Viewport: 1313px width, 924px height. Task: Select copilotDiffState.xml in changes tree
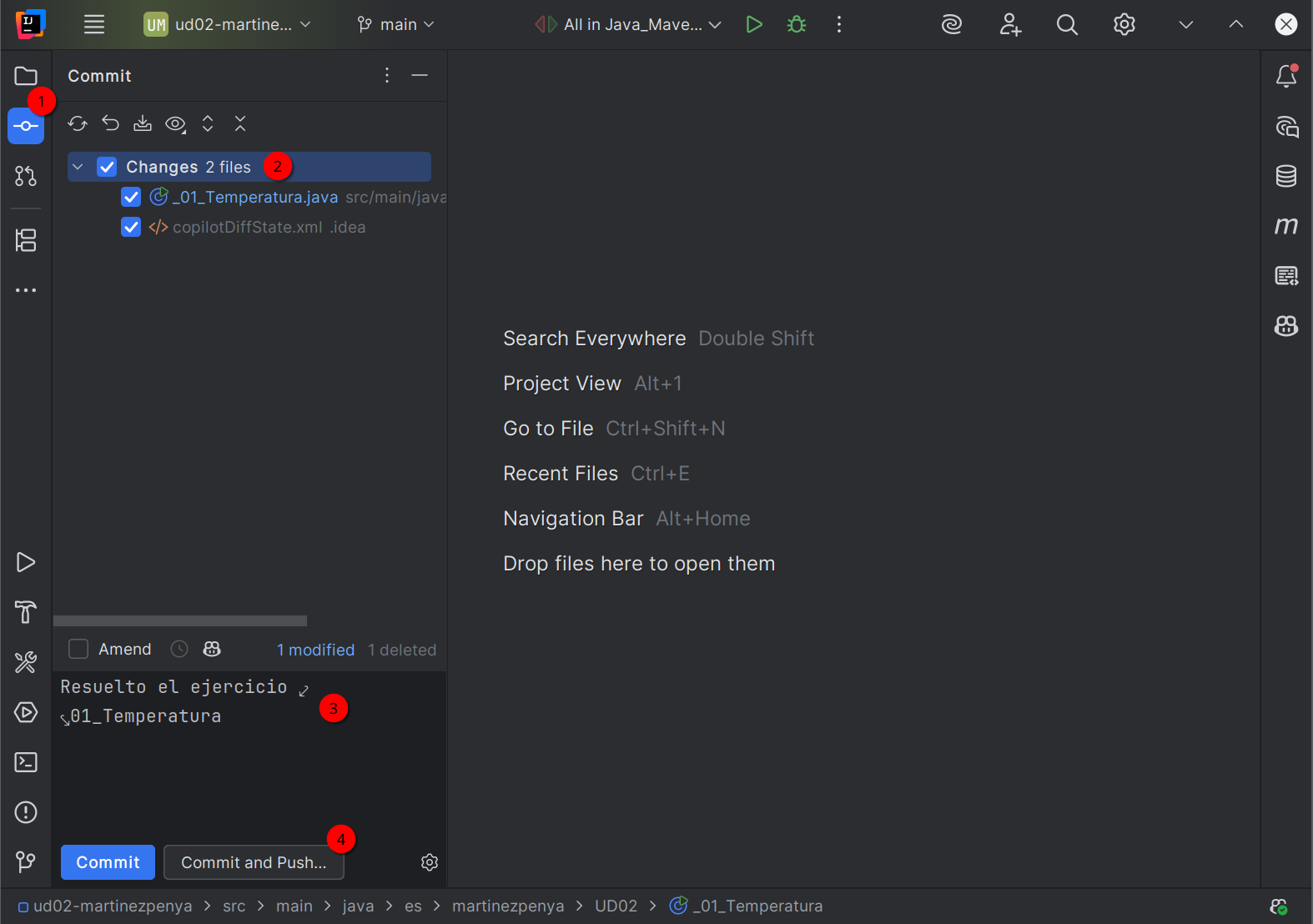[248, 227]
